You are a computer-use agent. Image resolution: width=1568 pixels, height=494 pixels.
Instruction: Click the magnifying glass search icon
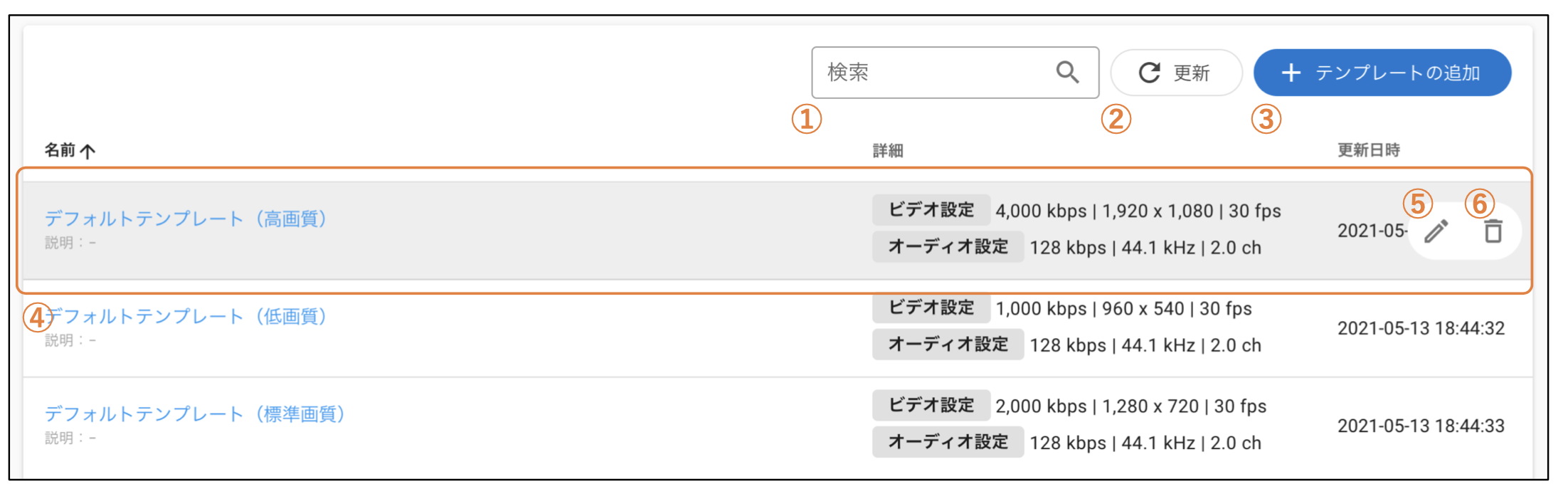(1067, 72)
